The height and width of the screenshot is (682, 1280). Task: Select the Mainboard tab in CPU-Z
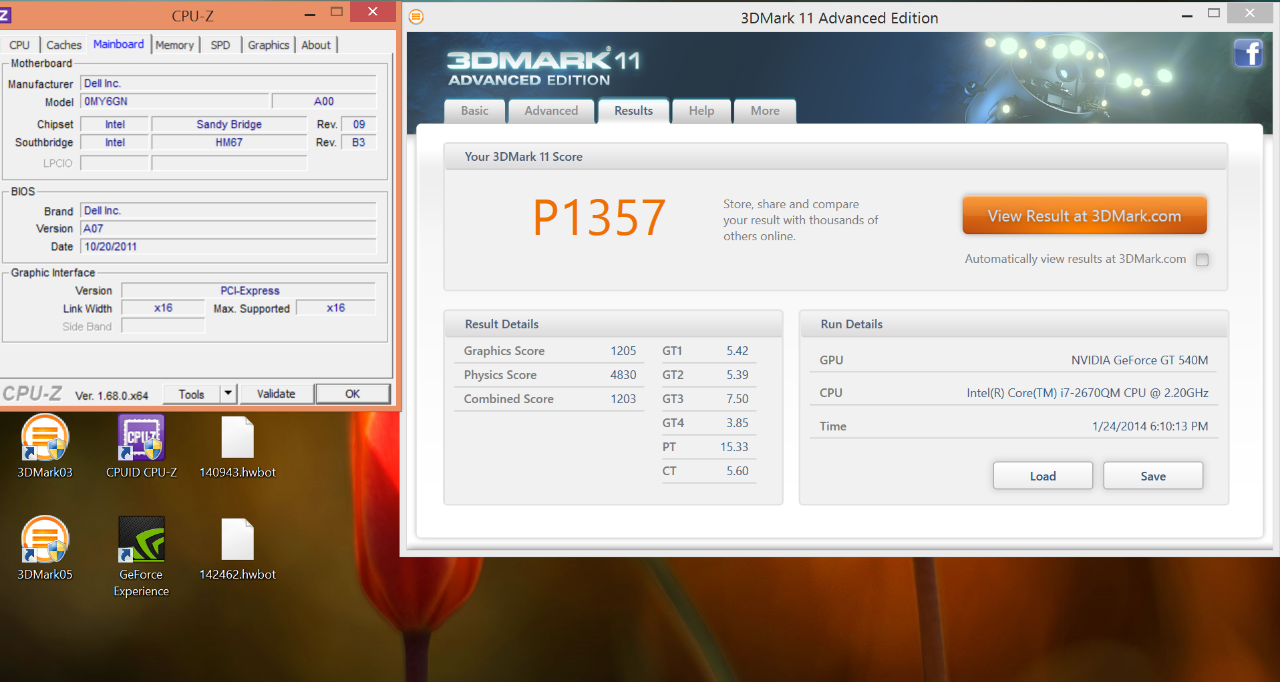pyautogui.click(x=118, y=44)
